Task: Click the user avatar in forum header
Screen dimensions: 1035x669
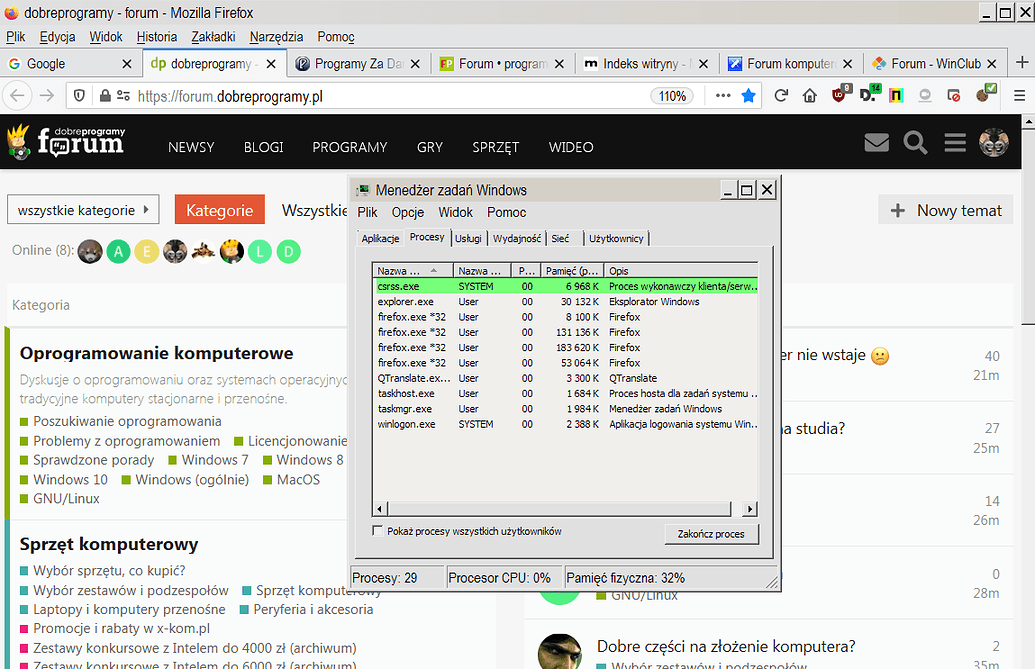Action: pyautogui.click(x=993, y=143)
